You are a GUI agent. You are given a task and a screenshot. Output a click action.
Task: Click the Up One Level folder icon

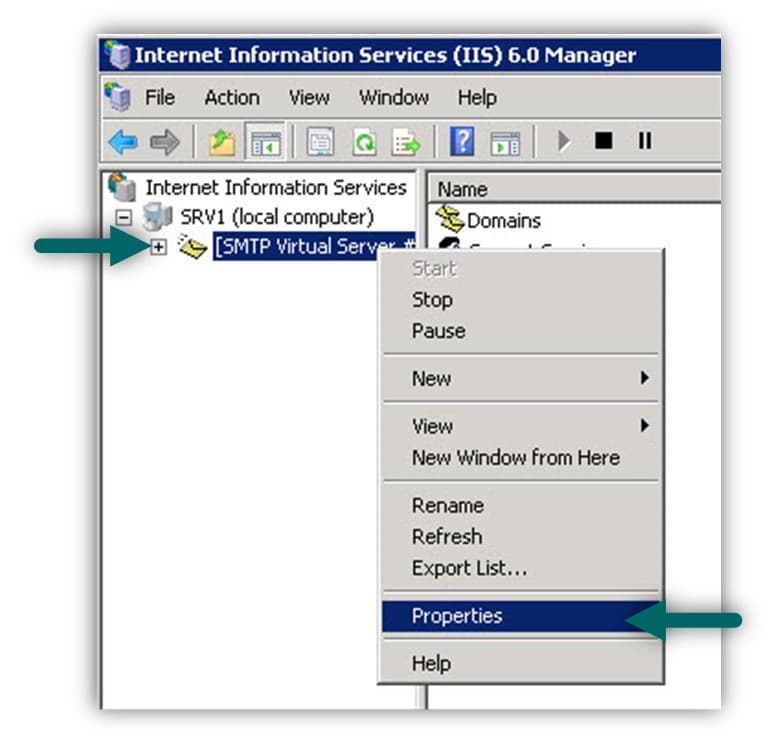click(222, 143)
